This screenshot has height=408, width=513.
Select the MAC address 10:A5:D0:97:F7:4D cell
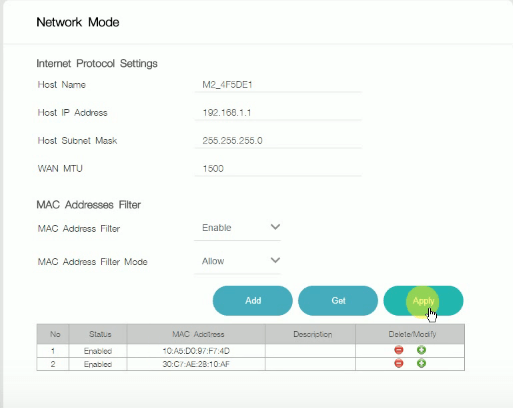tap(196, 351)
